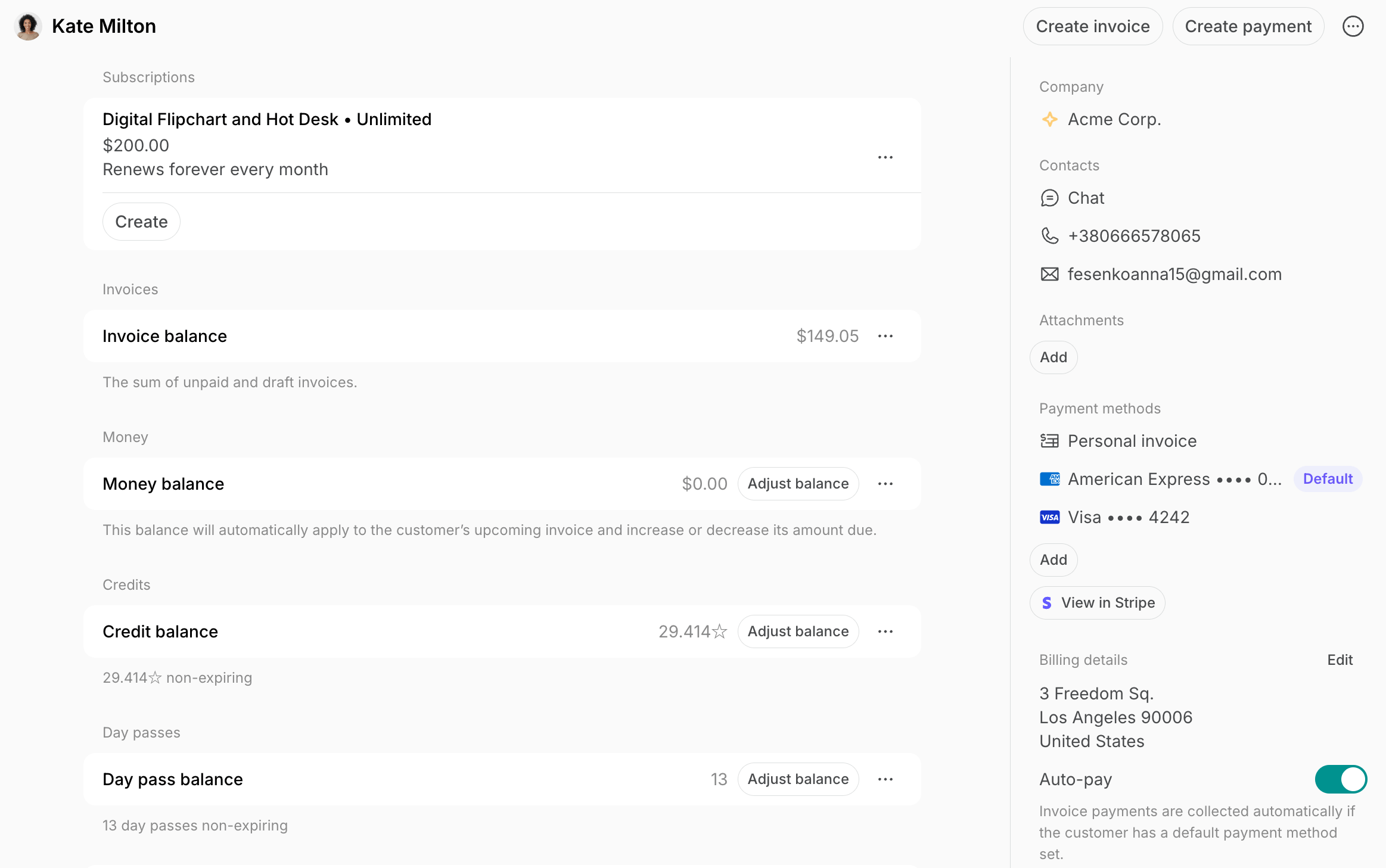Click Create under Subscriptions
This screenshot has height=868, width=1386.
click(x=141, y=222)
